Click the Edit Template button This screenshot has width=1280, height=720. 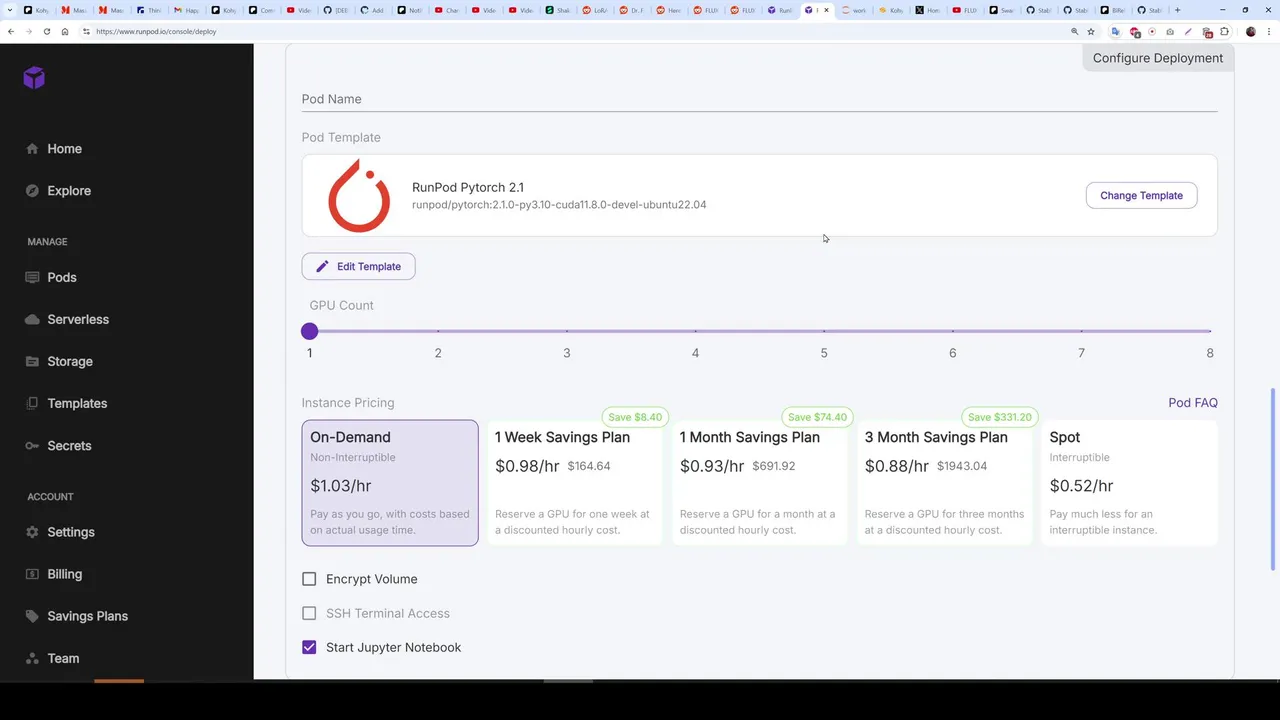358,266
